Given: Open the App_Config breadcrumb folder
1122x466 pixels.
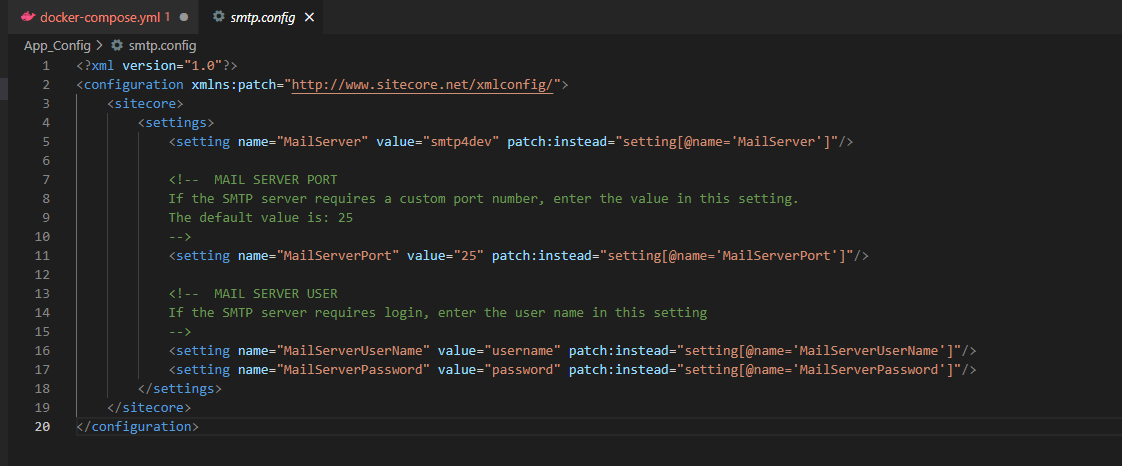Looking at the screenshot, I should (56, 45).
